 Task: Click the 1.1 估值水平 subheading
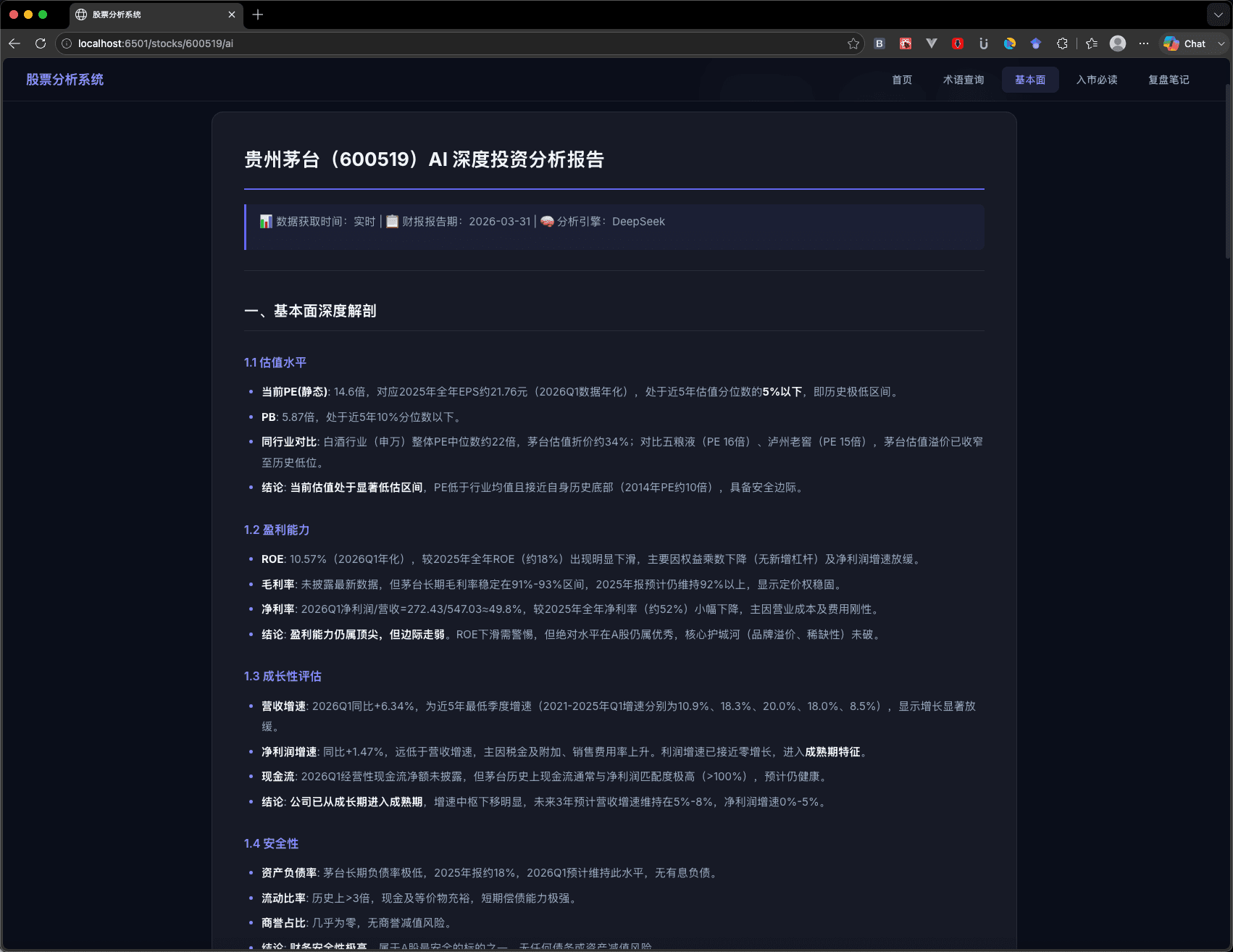pyautogui.click(x=275, y=362)
